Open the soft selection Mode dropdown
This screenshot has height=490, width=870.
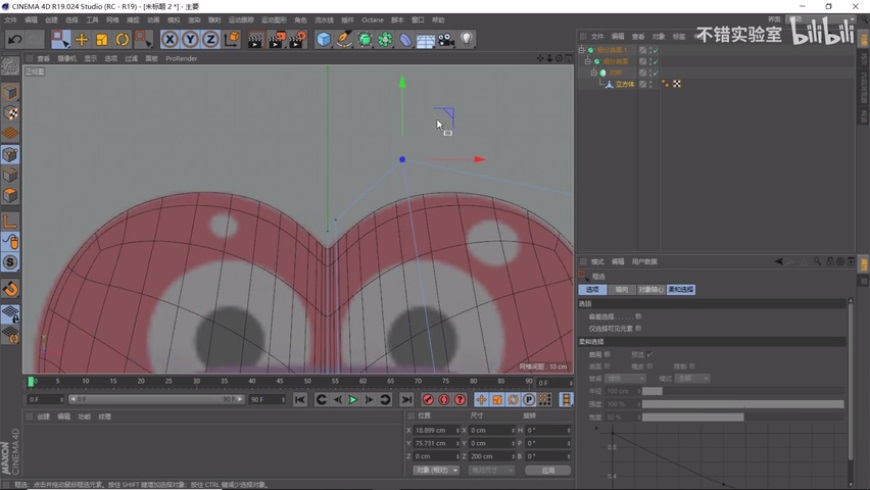[x=692, y=378]
